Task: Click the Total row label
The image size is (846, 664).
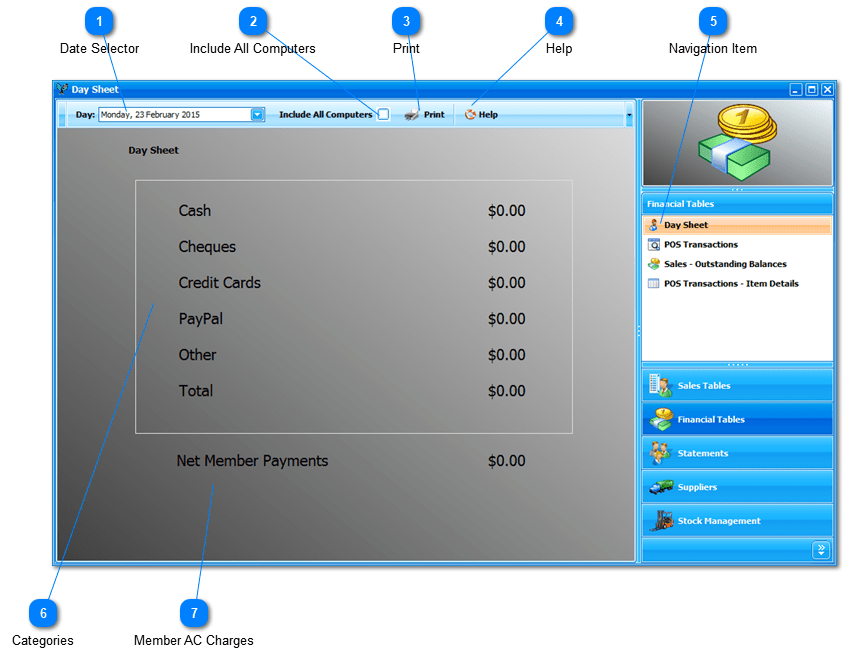Action: tap(196, 391)
